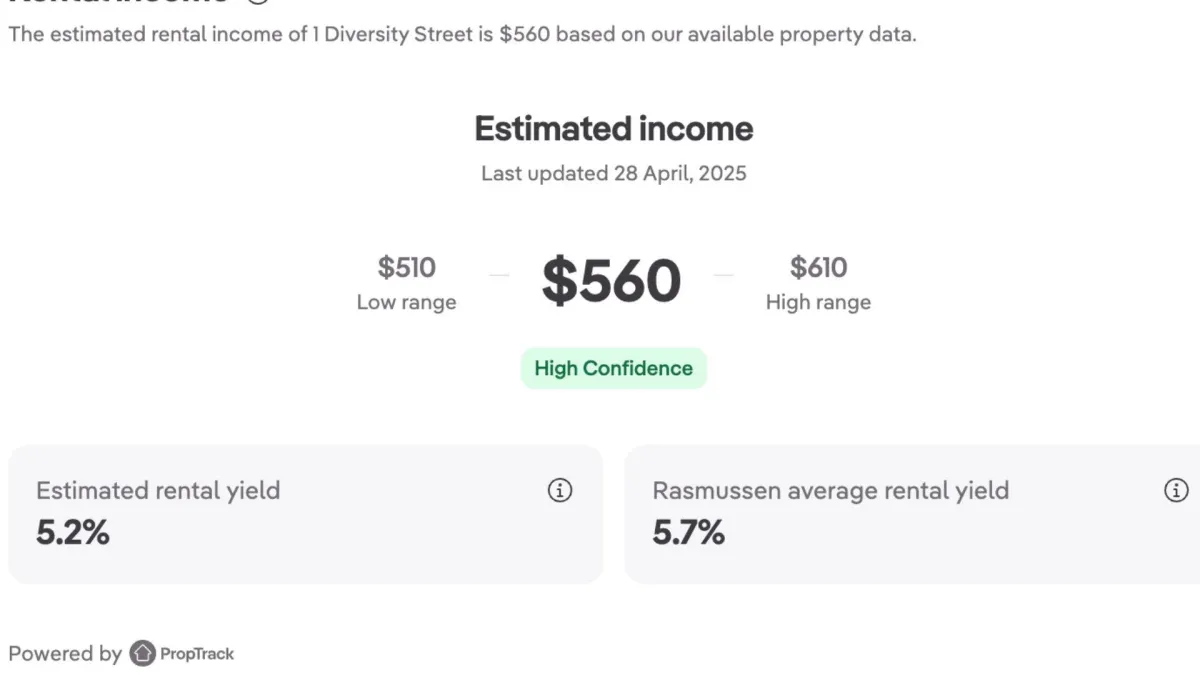Click the Last updated 28 April, 2025 text
1200x675 pixels.
pos(613,173)
